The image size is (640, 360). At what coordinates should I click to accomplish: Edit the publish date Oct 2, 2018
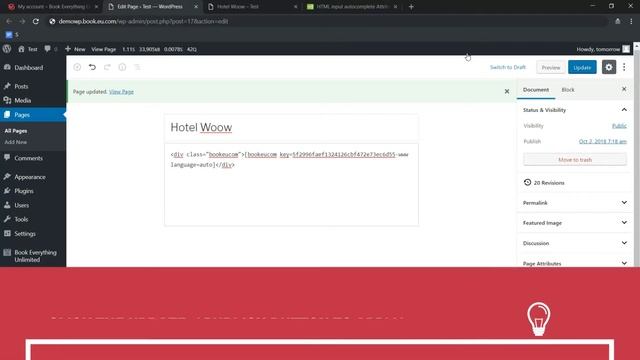pos(602,141)
